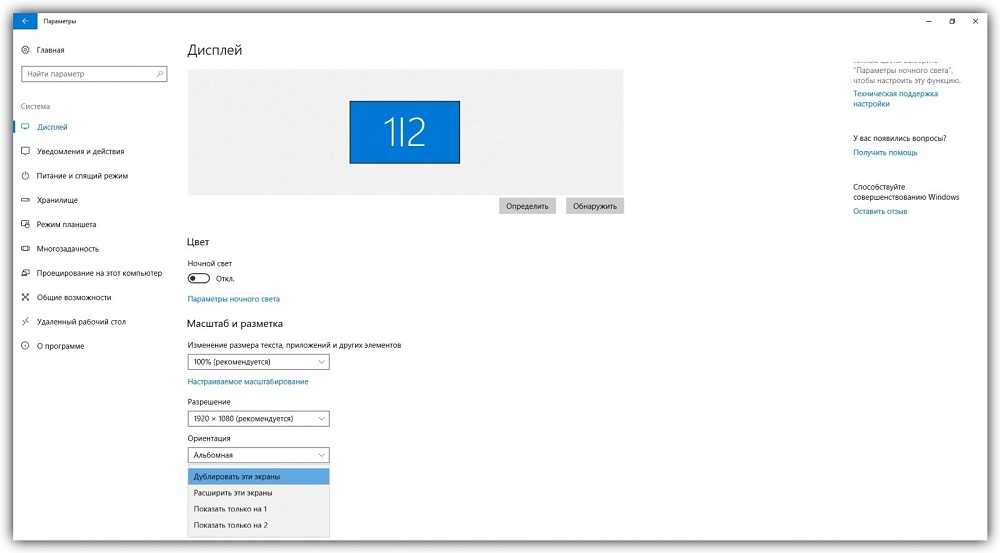Open Питание и спящий режим section
The height and width of the screenshot is (553, 1000).
(82, 175)
